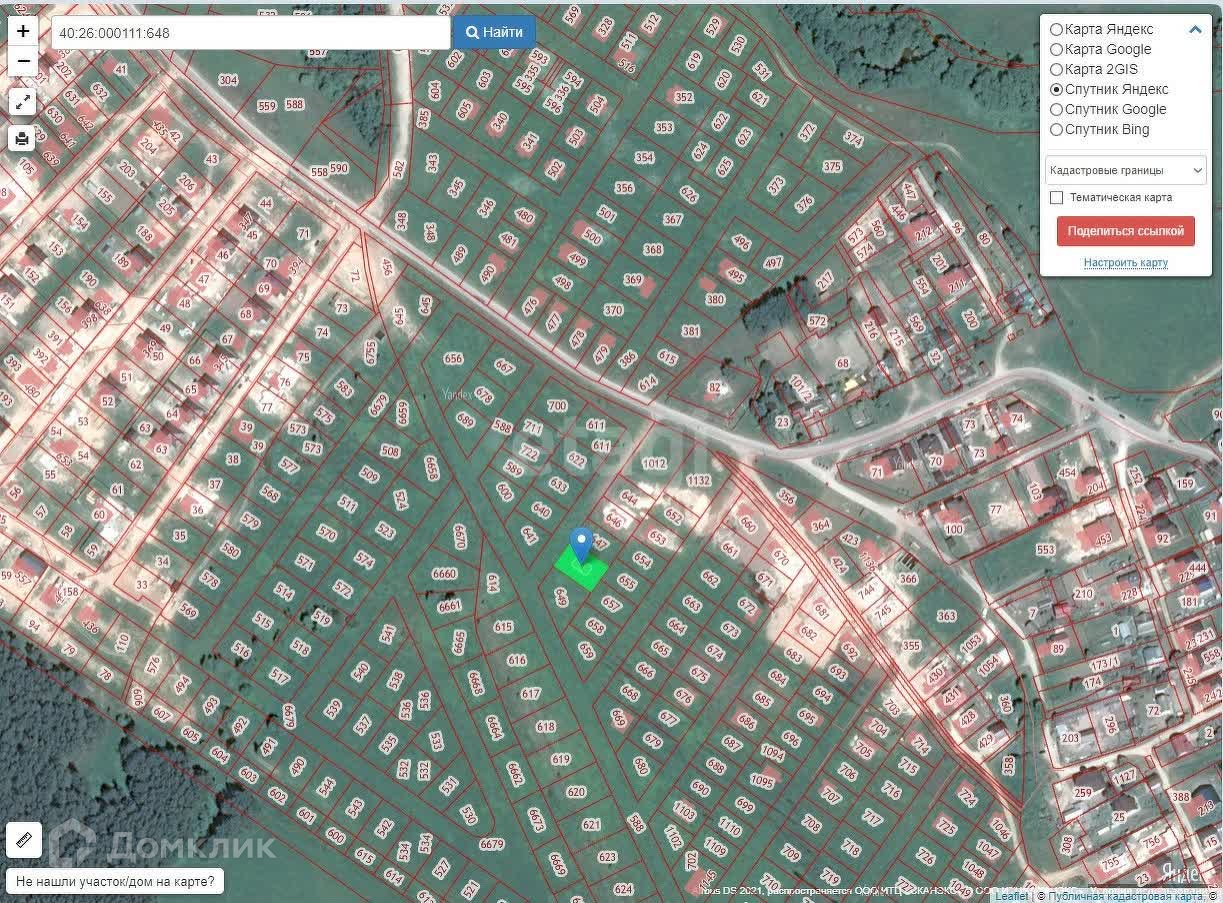Click parcel number 380 on the map
1223x903 pixels.
point(714,299)
